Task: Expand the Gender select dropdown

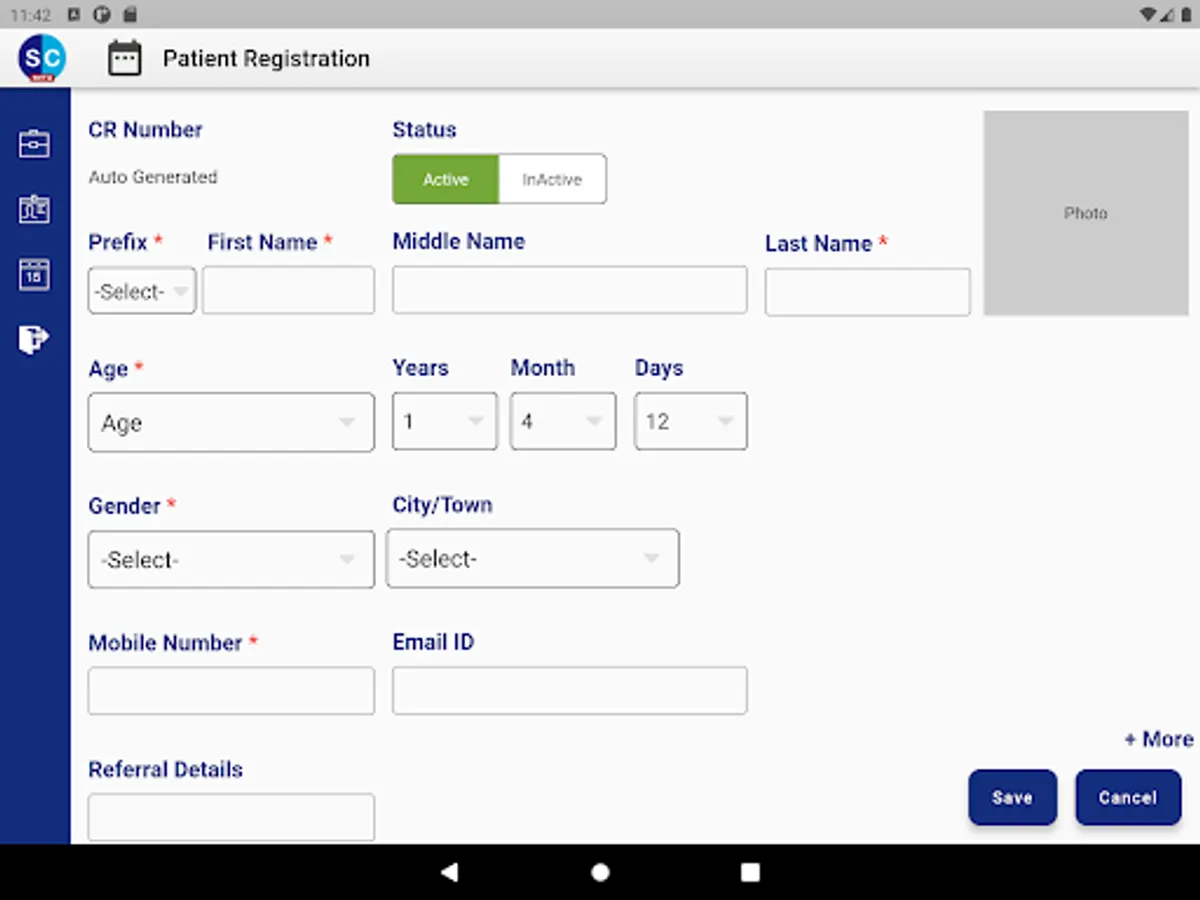Action: pos(231,559)
